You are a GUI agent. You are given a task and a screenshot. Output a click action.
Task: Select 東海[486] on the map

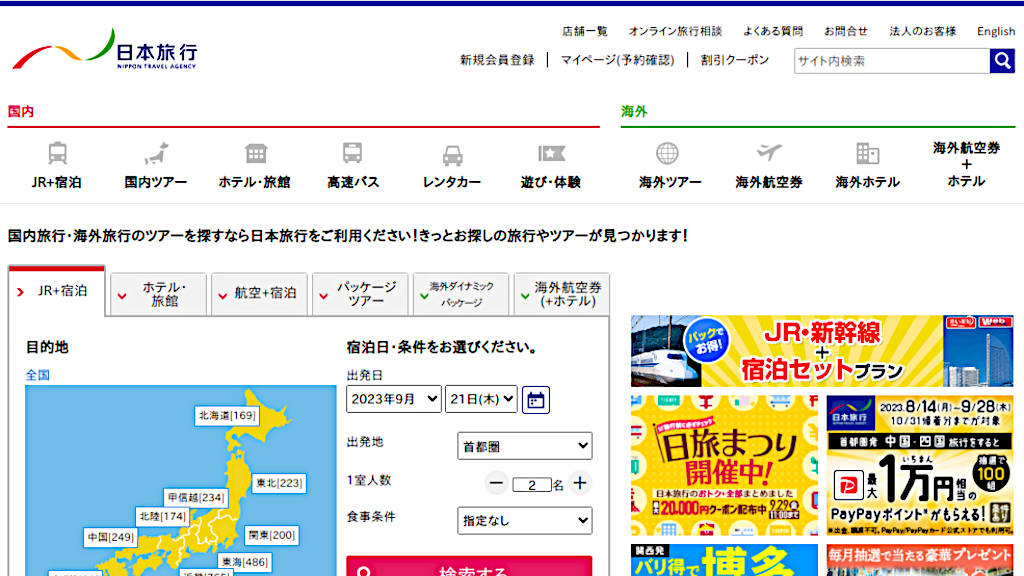click(x=244, y=562)
